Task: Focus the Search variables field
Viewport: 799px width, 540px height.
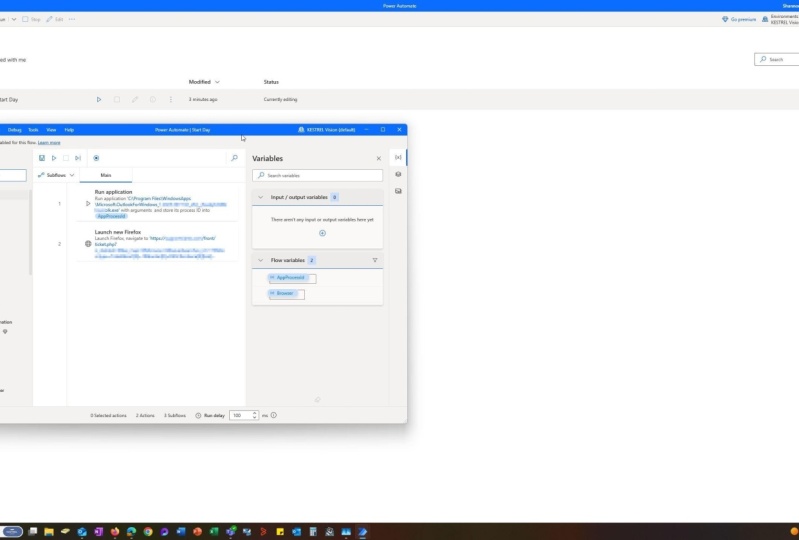Action: tap(317, 175)
